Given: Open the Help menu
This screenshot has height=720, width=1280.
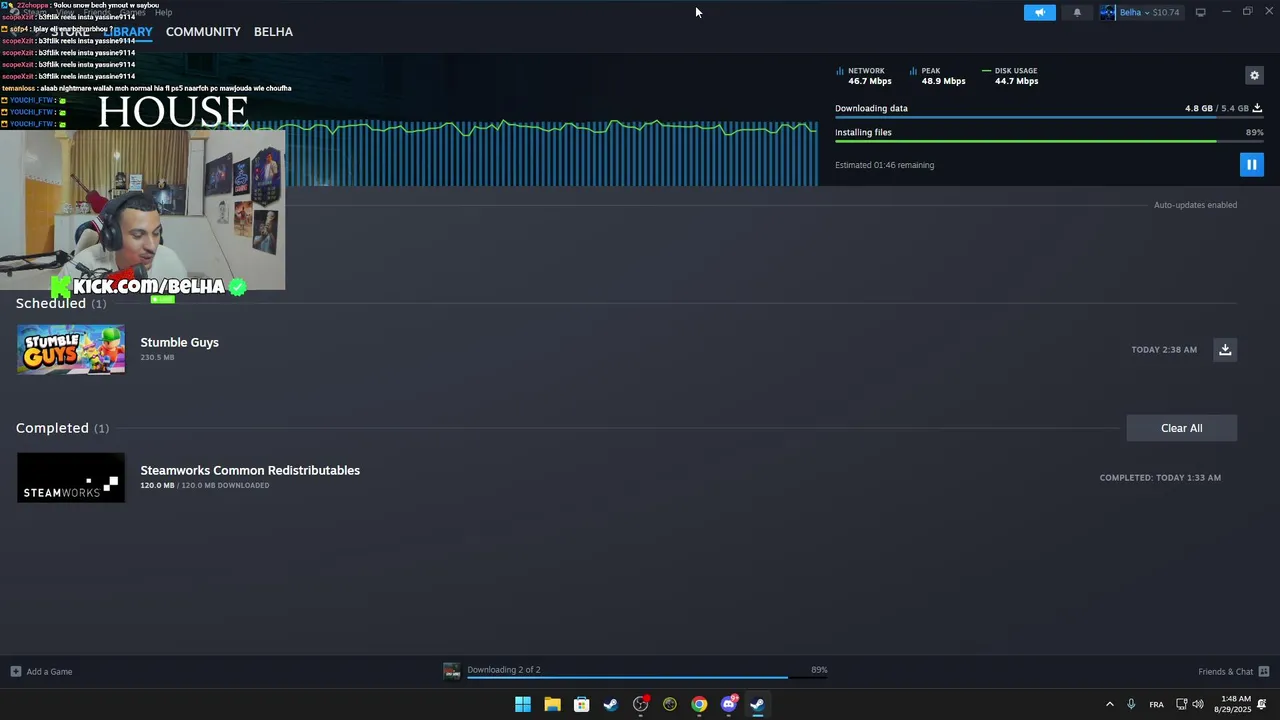Looking at the screenshot, I should click(164, 12).
